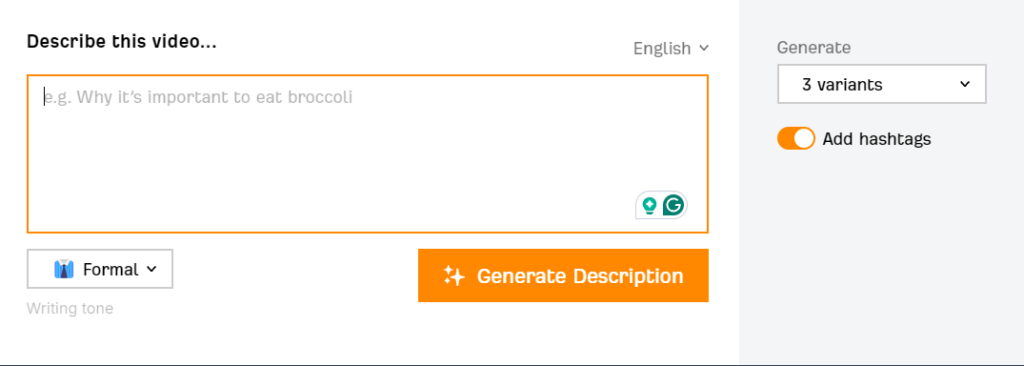Click the Generate label above variants
The image size is (1024, 366).
click(814, 48)
